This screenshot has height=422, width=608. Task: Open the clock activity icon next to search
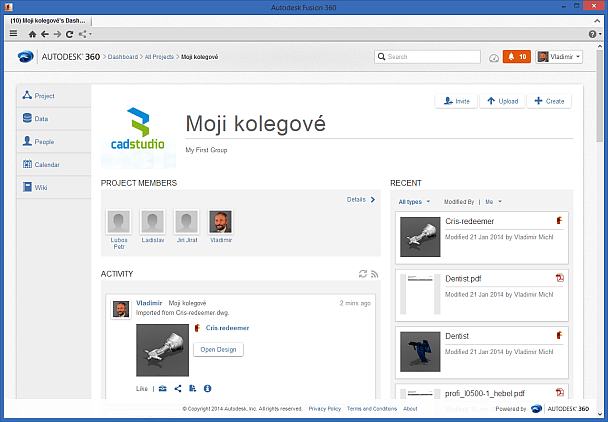(x=494, y=58)
